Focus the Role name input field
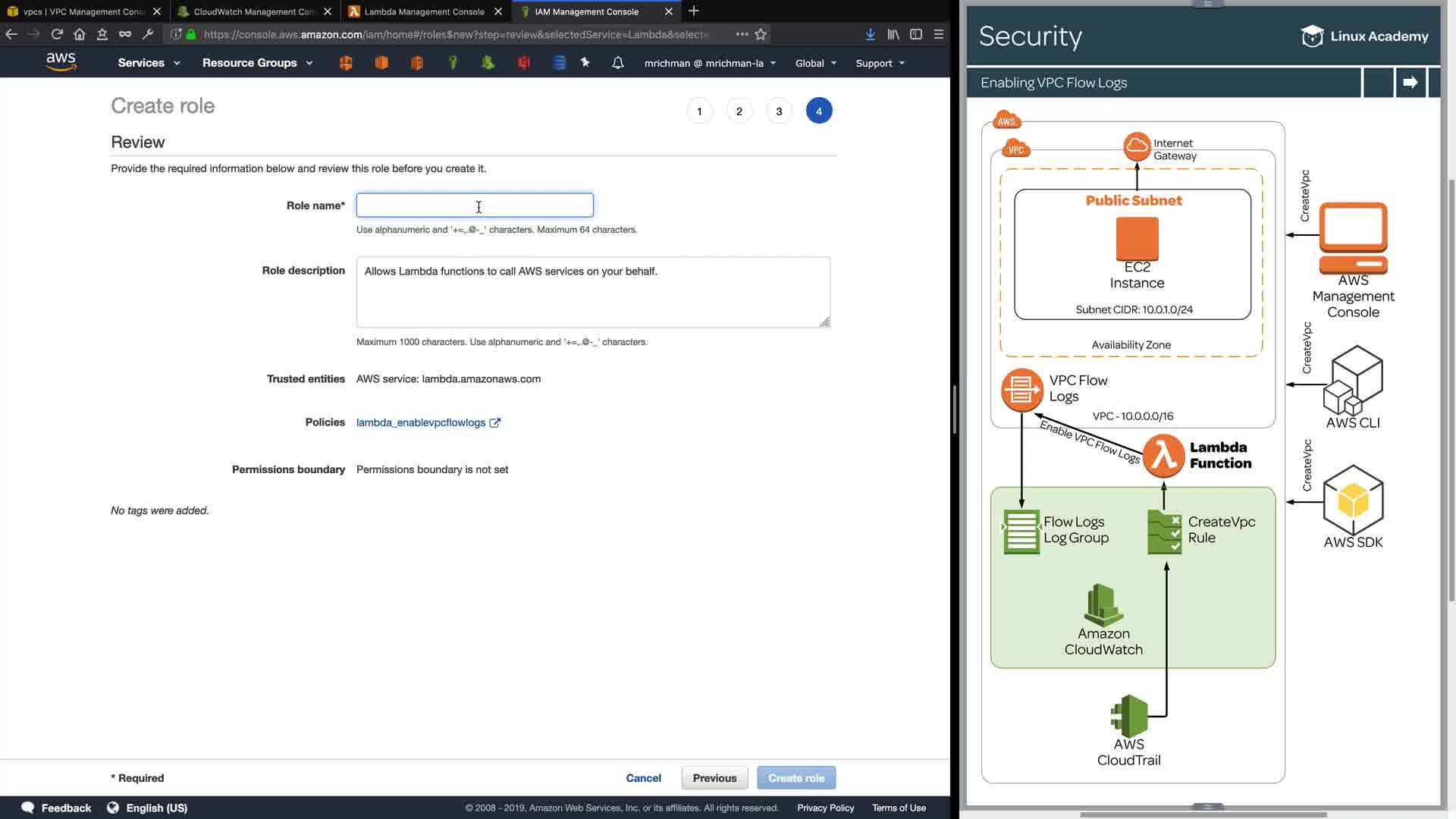Viewport: 1456px width, 819px height. 475,206
